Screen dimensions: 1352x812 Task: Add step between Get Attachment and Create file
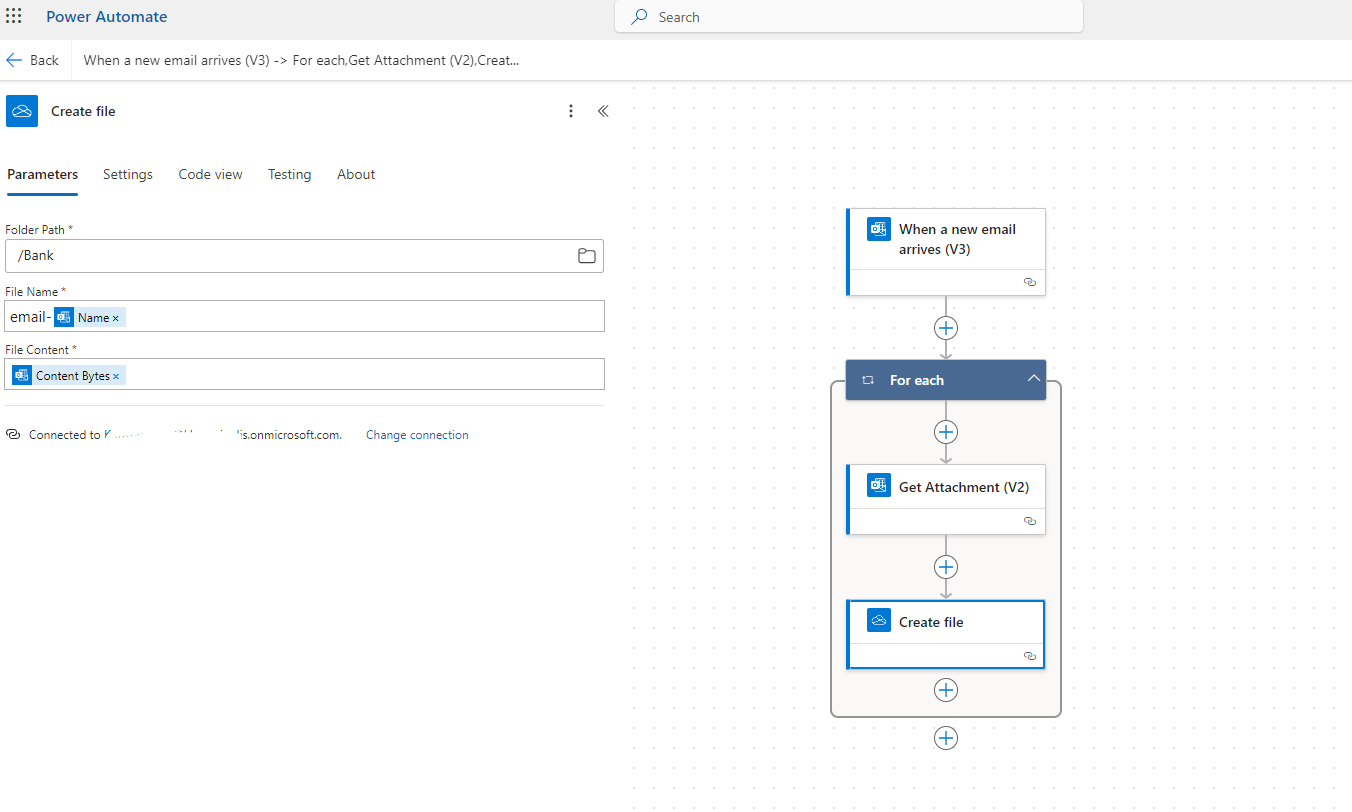(946, 567)
